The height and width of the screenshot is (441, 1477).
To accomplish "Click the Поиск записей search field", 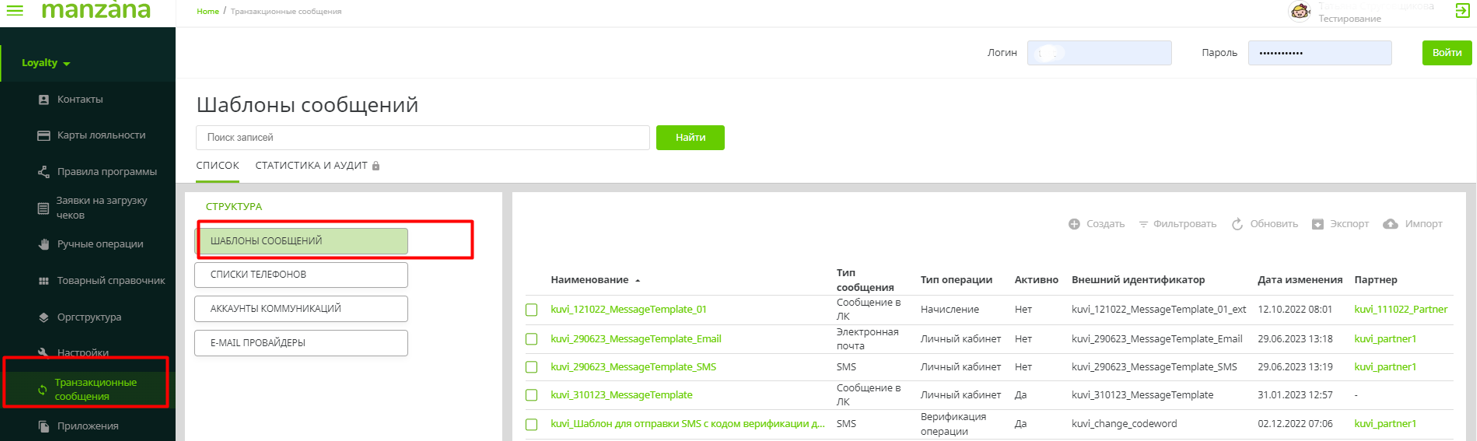I will [422, 137].
